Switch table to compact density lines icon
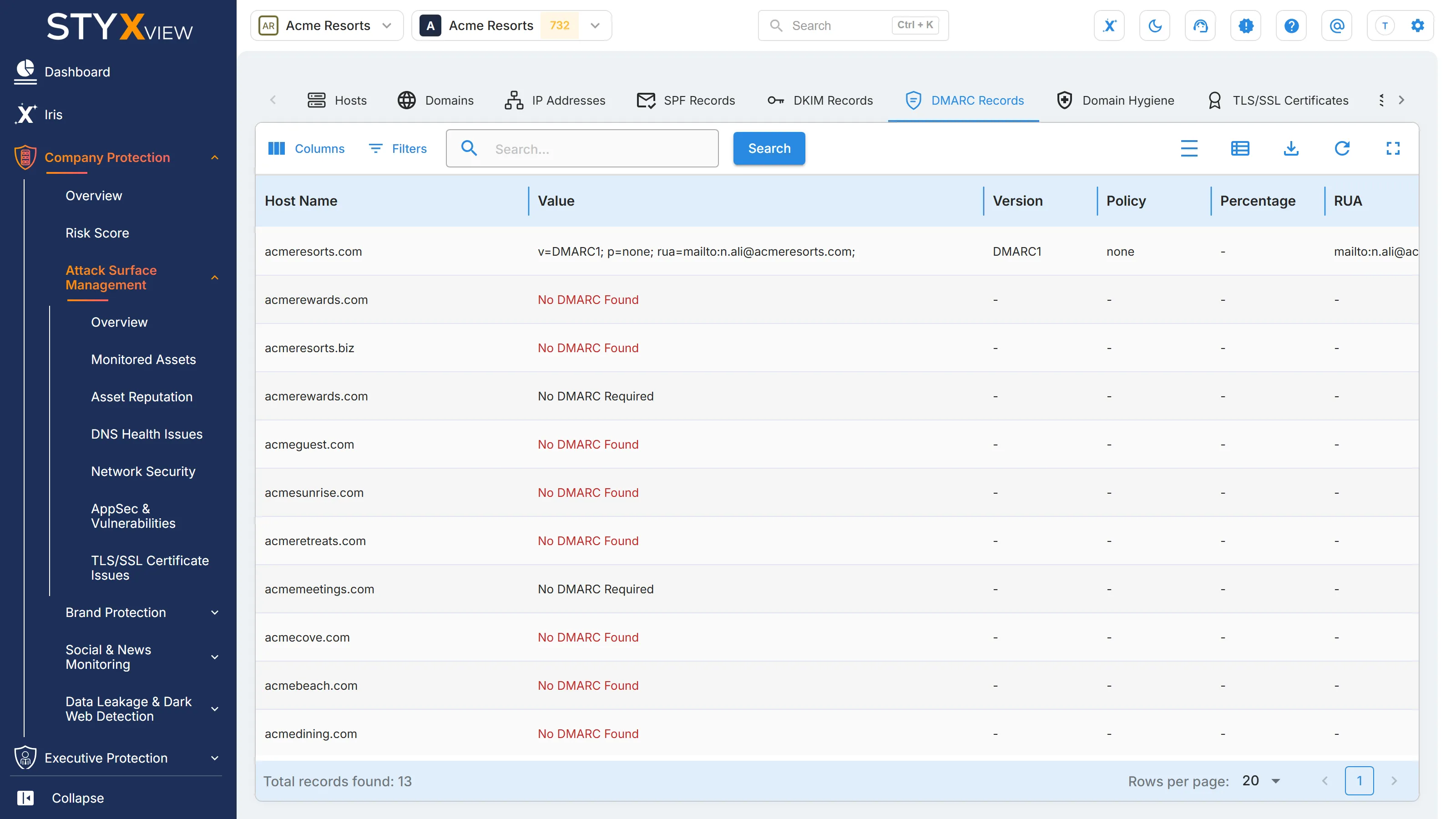The width and height of the screenshot is (1456, 819). (x=1188, y=149)
